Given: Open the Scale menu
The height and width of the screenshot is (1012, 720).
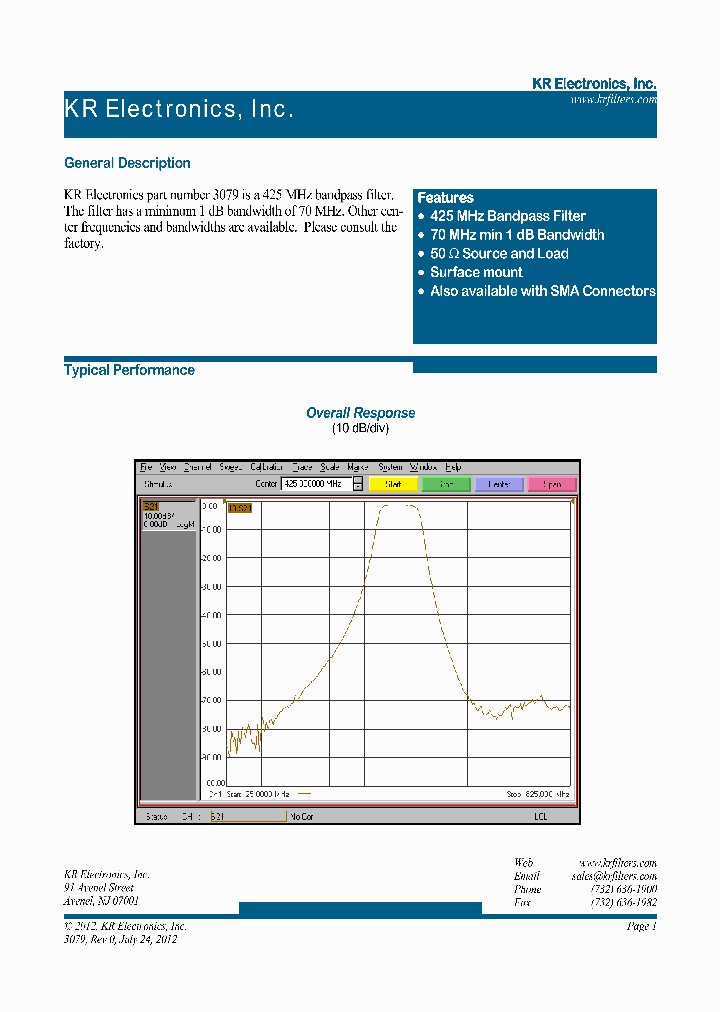Looking at the screenshot, I should click(330, 467).
